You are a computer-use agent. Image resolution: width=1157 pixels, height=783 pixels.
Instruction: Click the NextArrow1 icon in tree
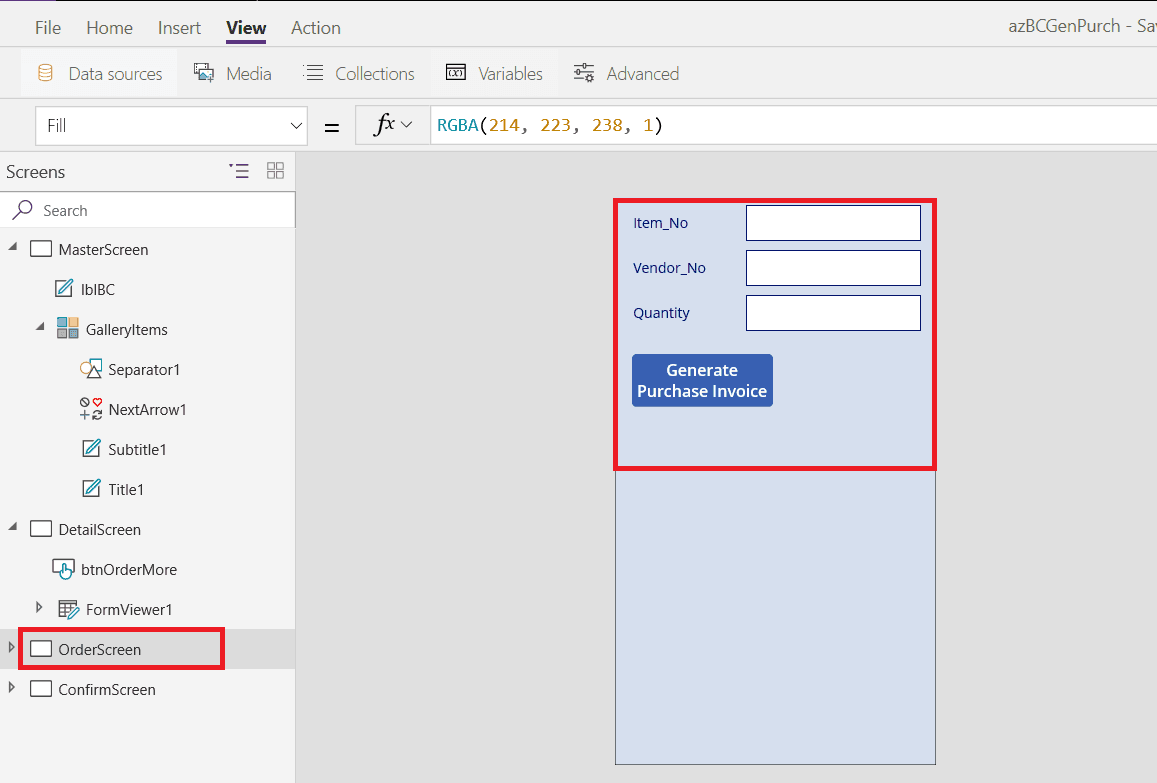point(91,409)
